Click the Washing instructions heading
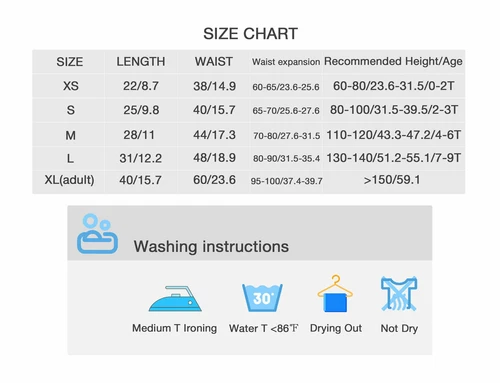Screen dimensions: 500x383 pyautogui.click(x=211, y=247)
